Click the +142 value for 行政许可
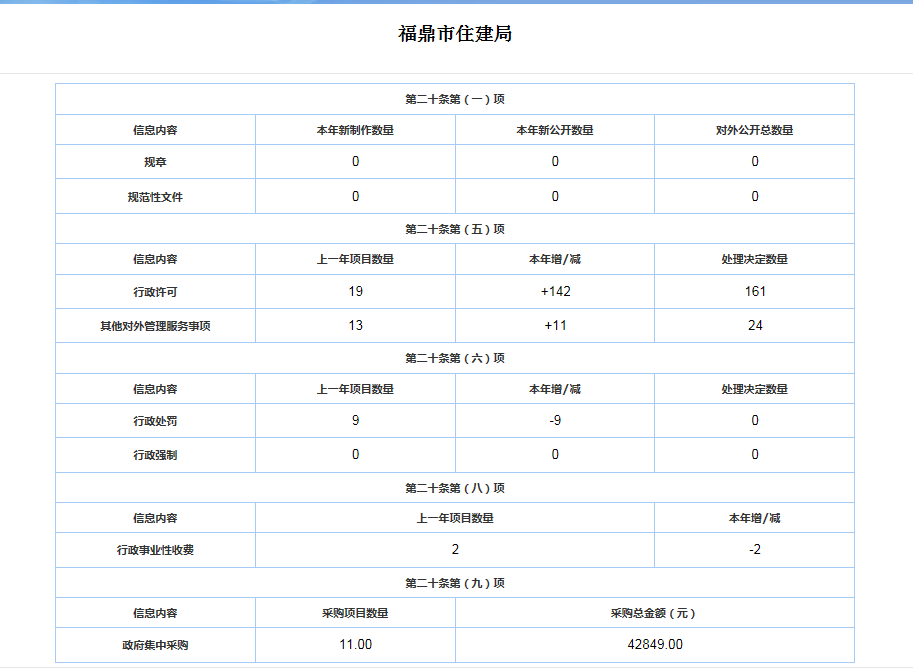This screenshot has height=670, width=913. [555, 291]
